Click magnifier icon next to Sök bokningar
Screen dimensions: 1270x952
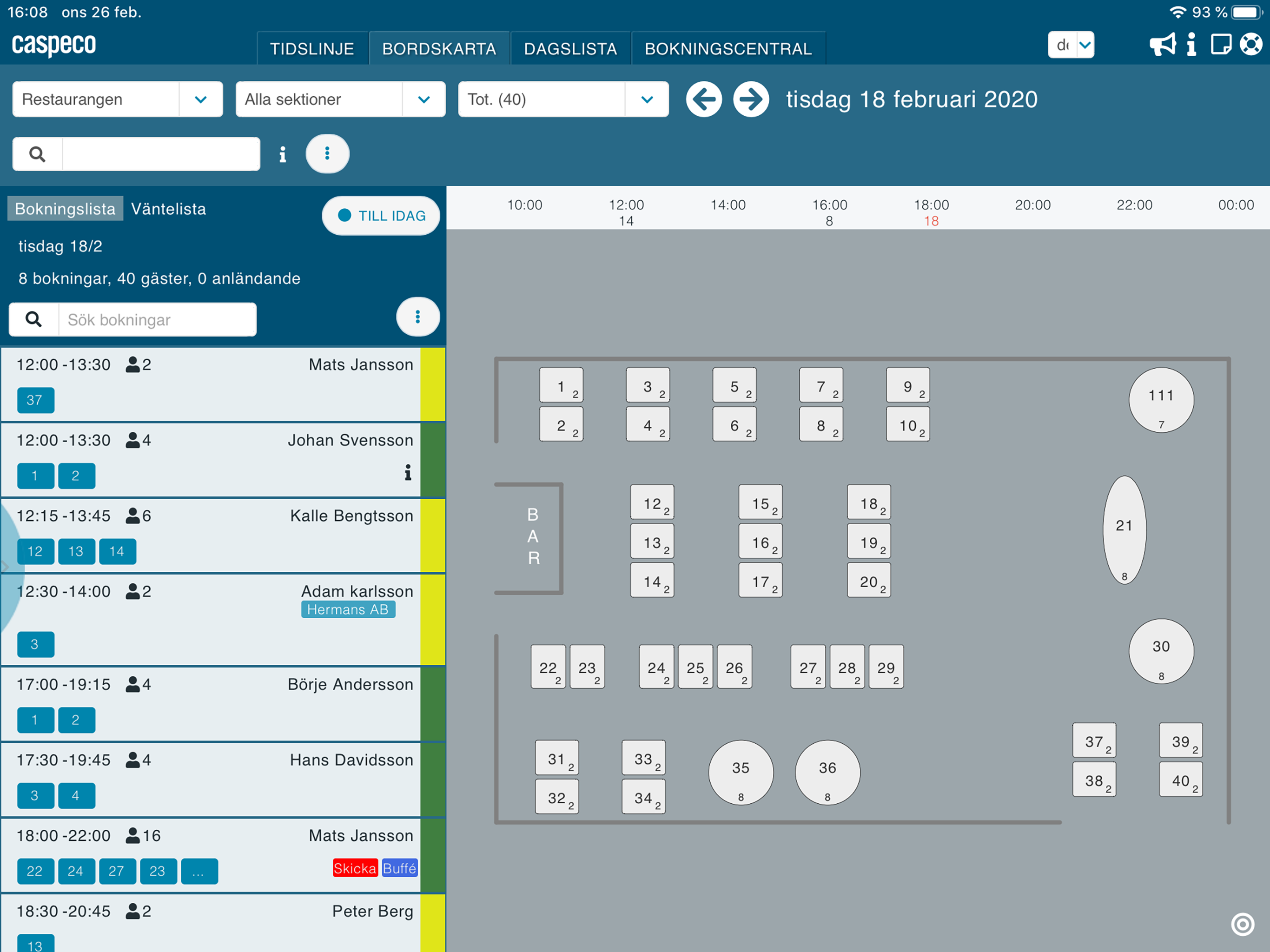(34, 319)
